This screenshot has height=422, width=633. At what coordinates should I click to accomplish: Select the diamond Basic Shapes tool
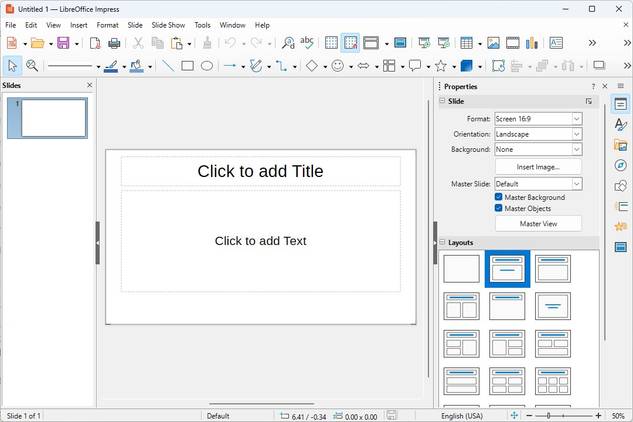(x=312, y=65)
